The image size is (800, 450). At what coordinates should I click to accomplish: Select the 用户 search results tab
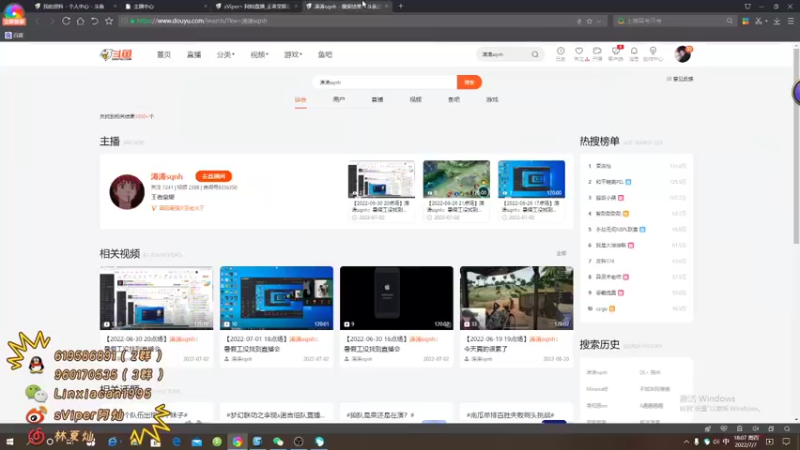(339, 99)
